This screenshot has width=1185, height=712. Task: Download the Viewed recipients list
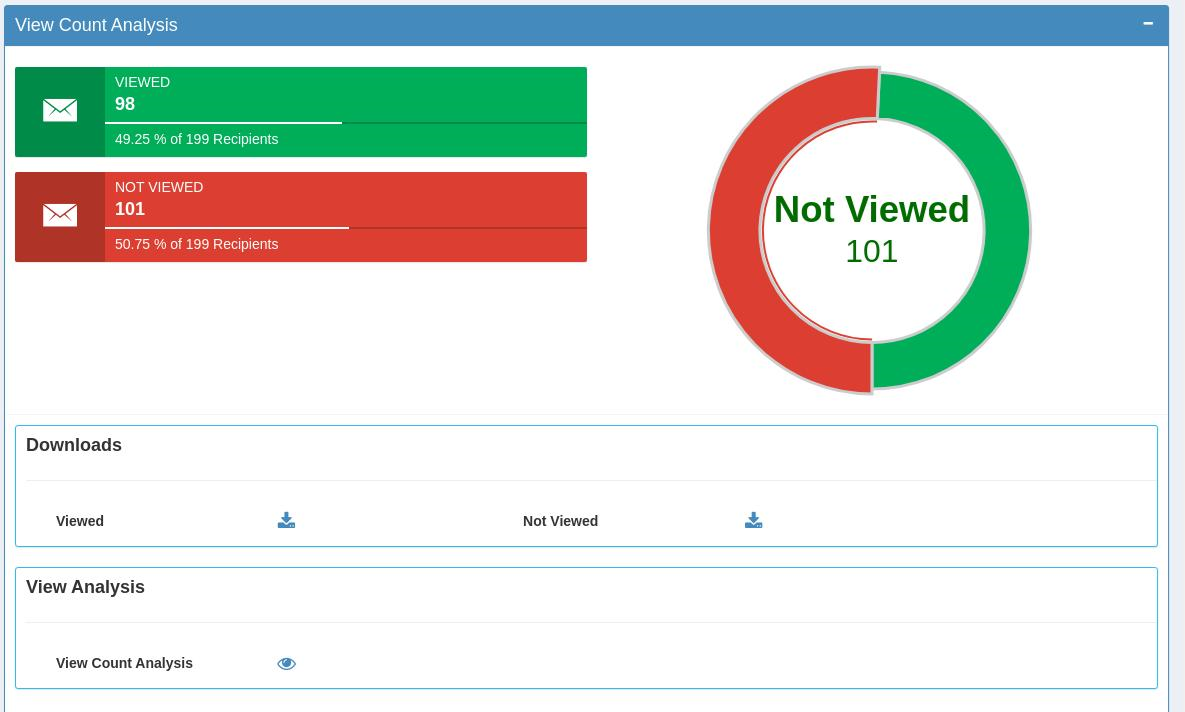coord(286,520)
